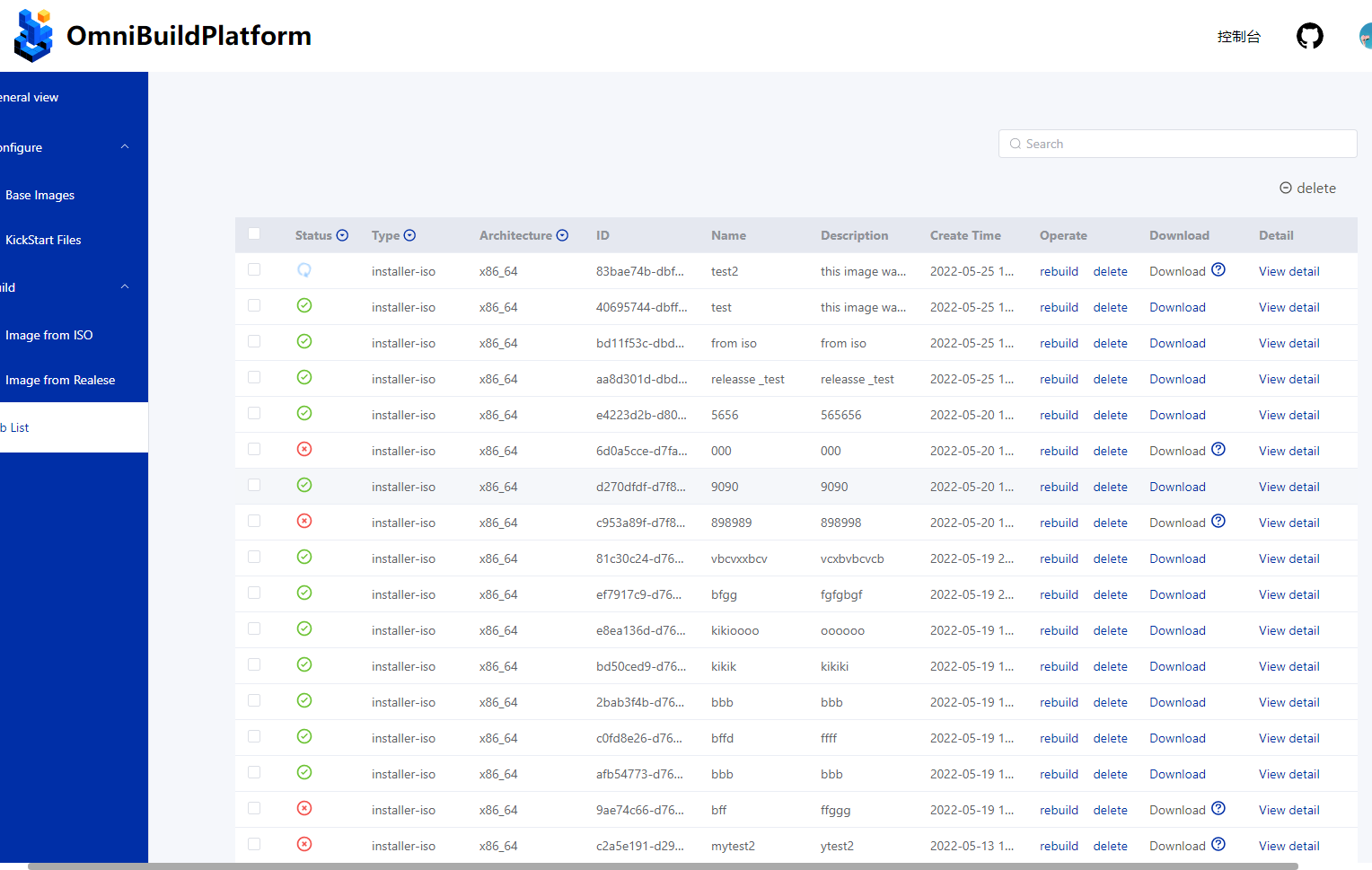Screen dimensions: 1372x870
Task: Click the success status icon for from iso row
Action: [x=304, y=341]
